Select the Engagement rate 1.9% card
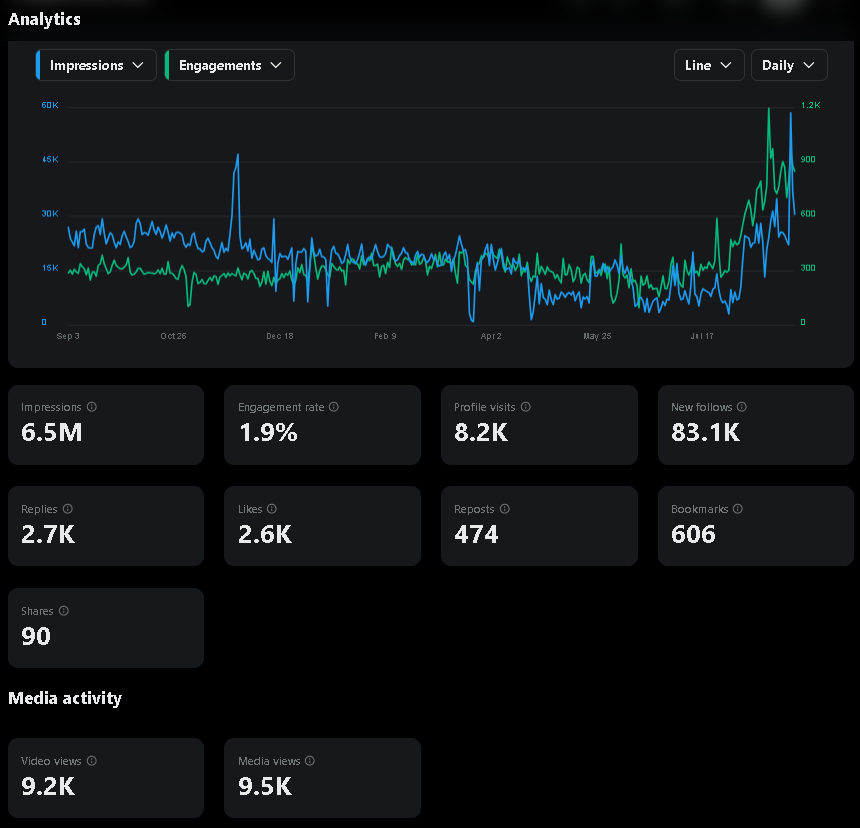860x828 pixels. pos(322,425)
